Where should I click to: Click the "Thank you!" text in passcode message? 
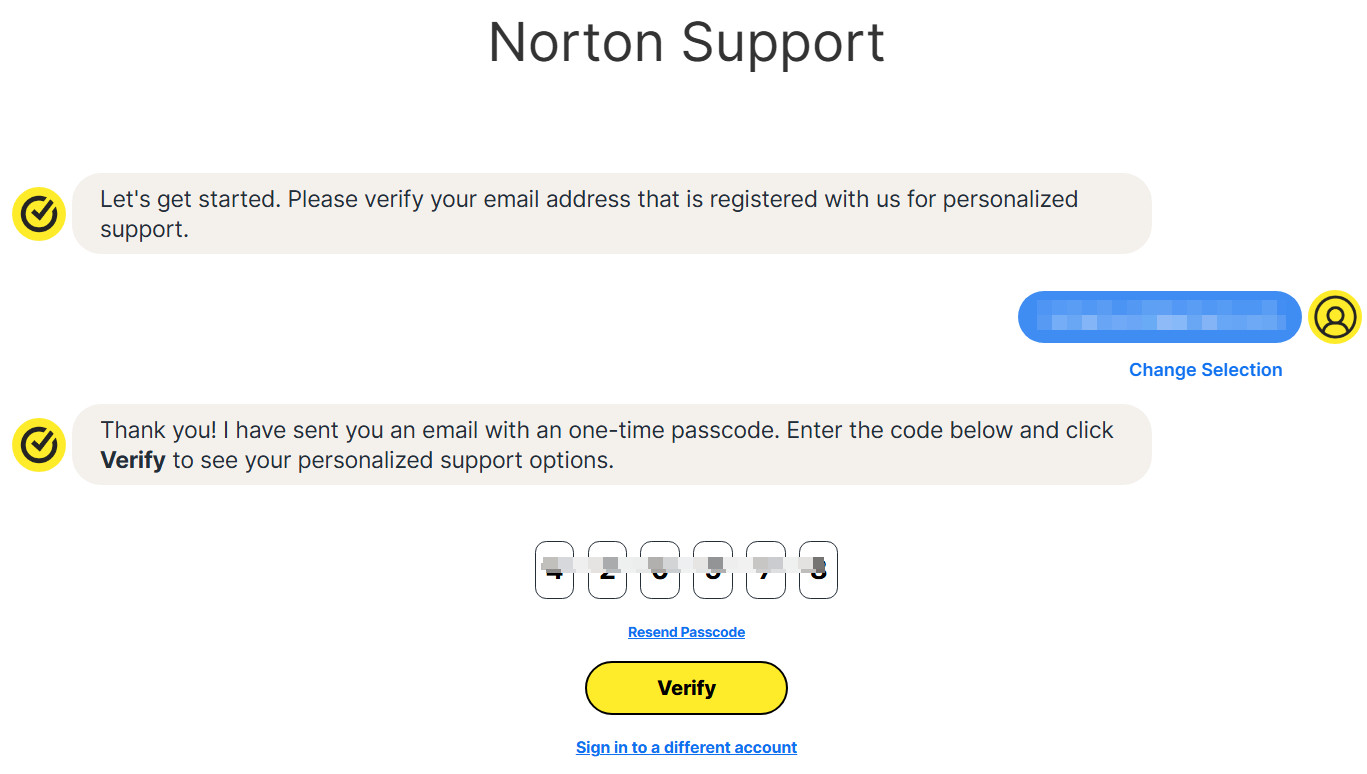click(x=158, y=430)
